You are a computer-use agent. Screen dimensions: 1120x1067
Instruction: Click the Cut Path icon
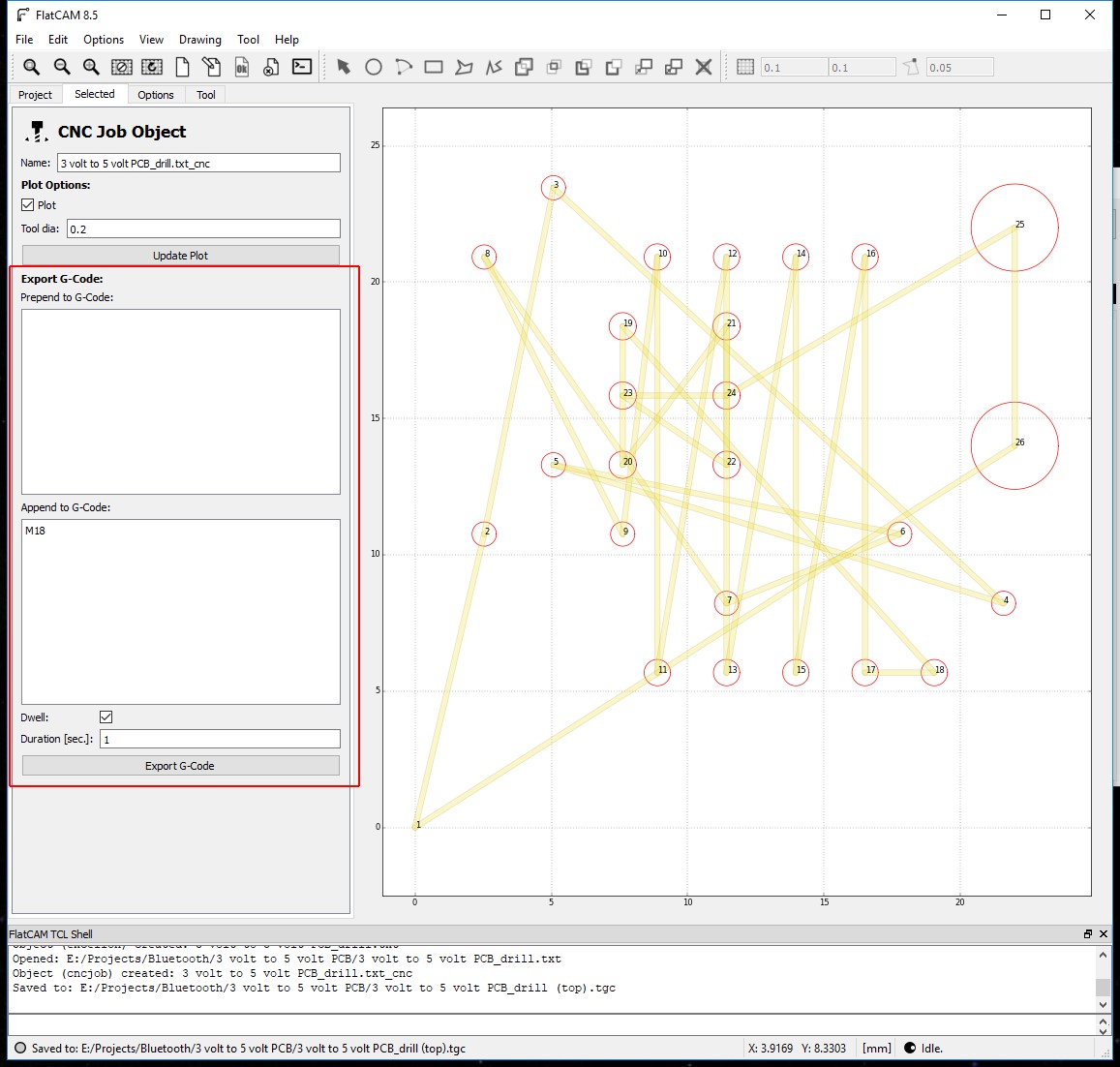point(614,67)
